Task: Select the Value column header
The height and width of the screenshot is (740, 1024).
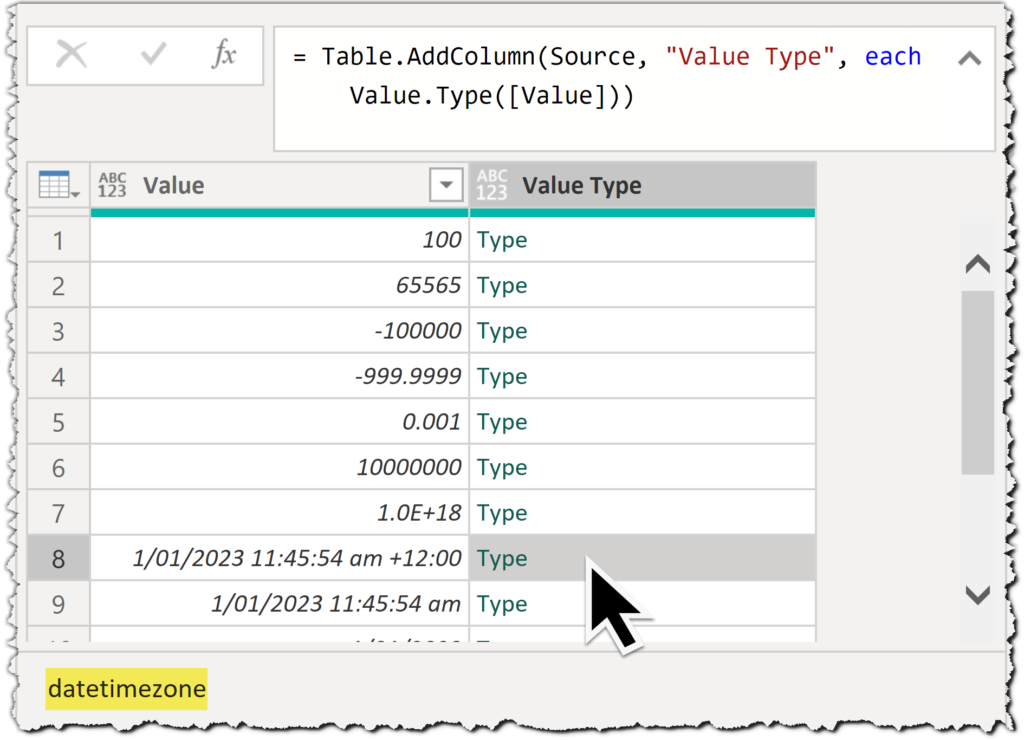Action: [280, 185]
